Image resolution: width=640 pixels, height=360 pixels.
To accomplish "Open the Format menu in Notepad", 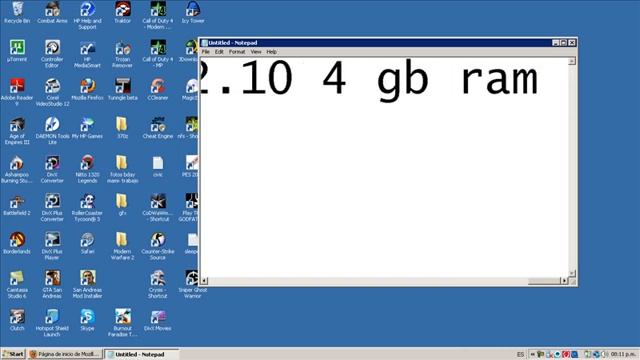I will tap(237, 52).
